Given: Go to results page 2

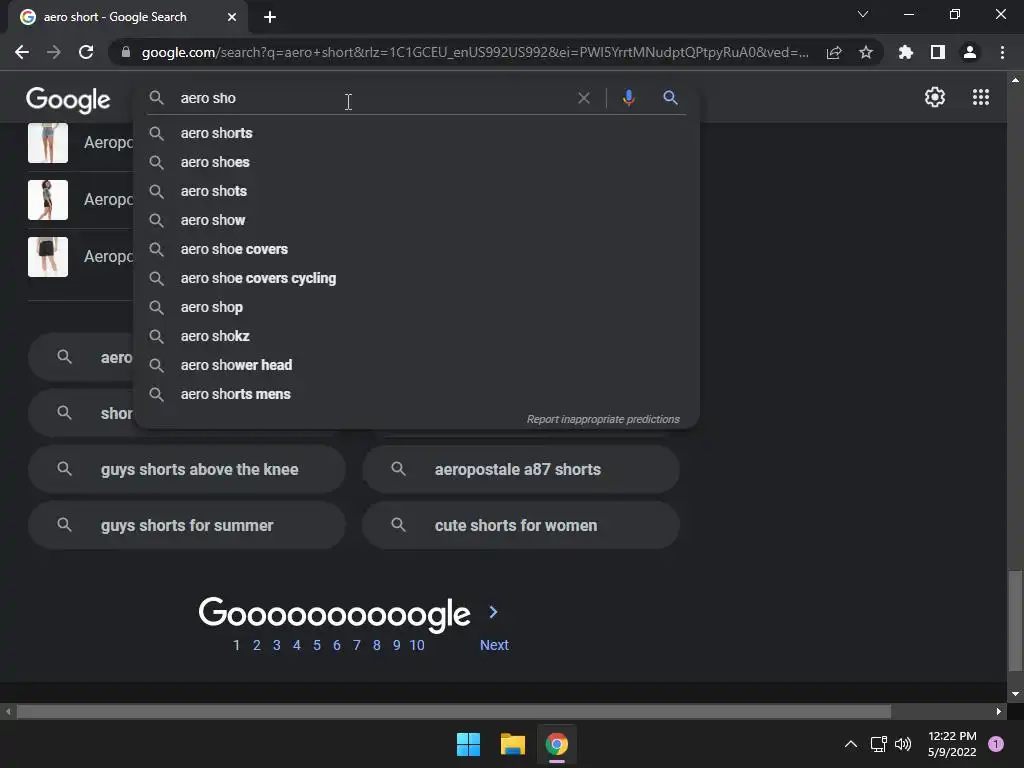Looking at the screenshot, I should click(x=257, y=645).
